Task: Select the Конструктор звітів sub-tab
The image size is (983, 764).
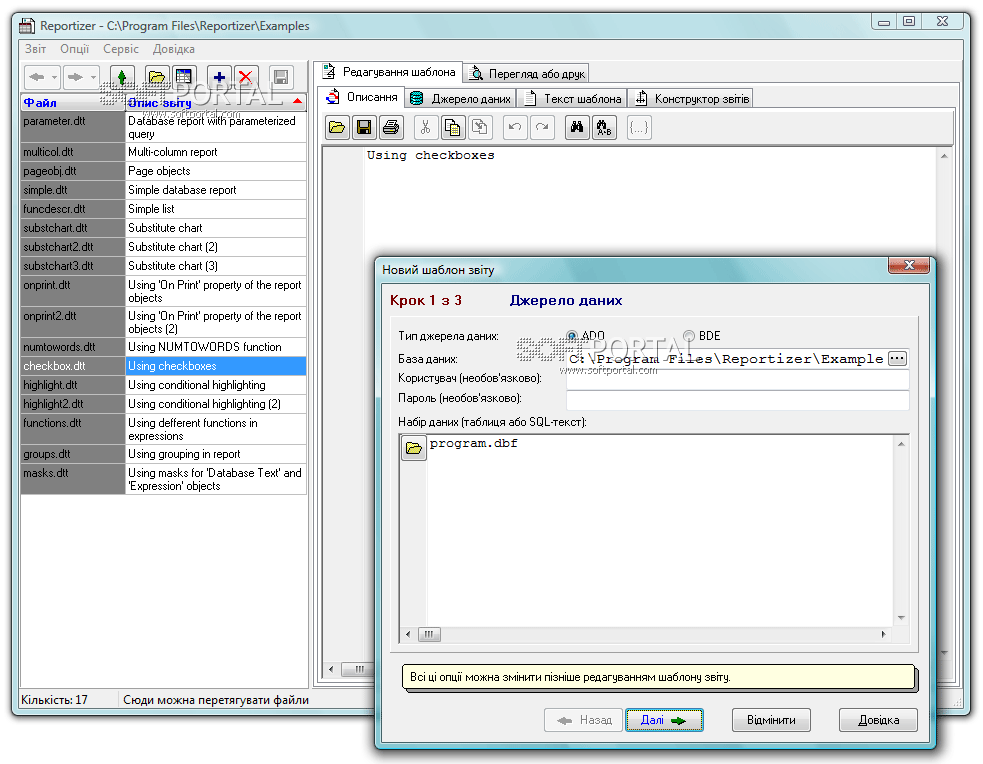Action: pos(691,98)
